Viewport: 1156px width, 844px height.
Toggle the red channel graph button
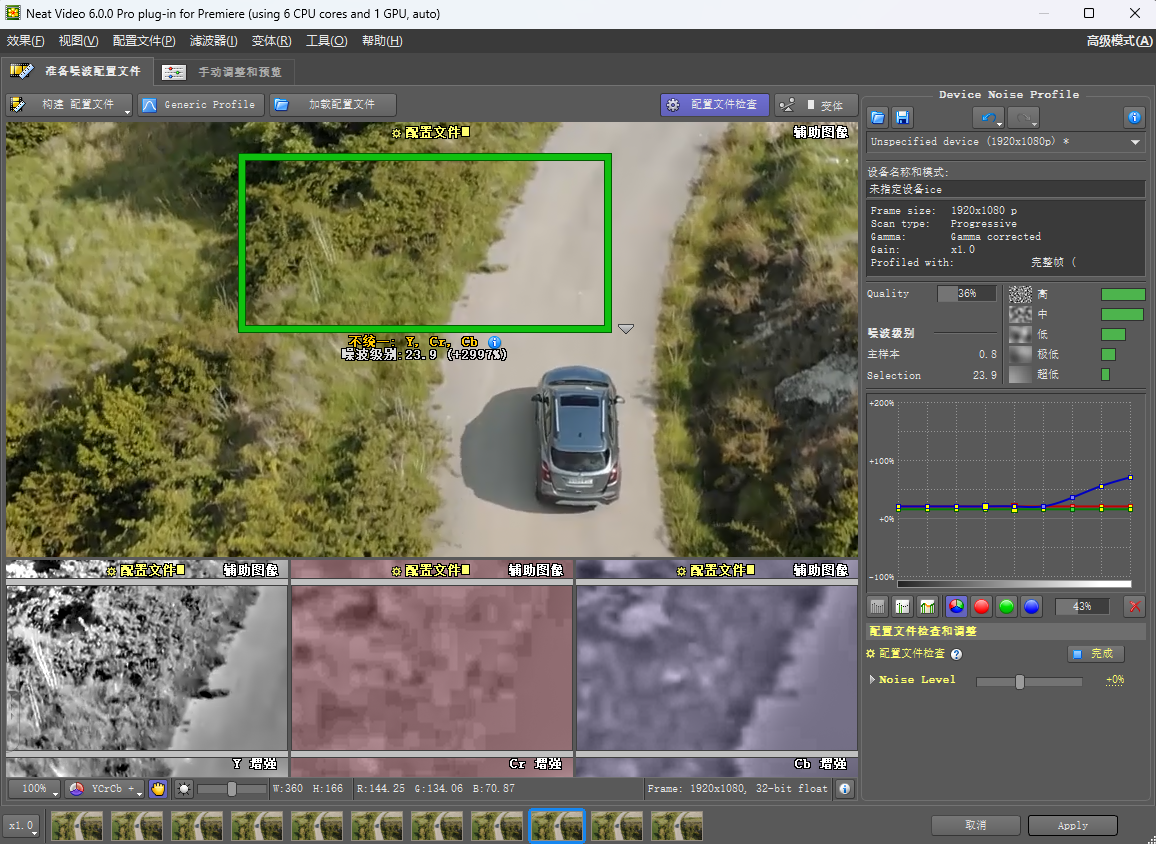click(982, 607)
